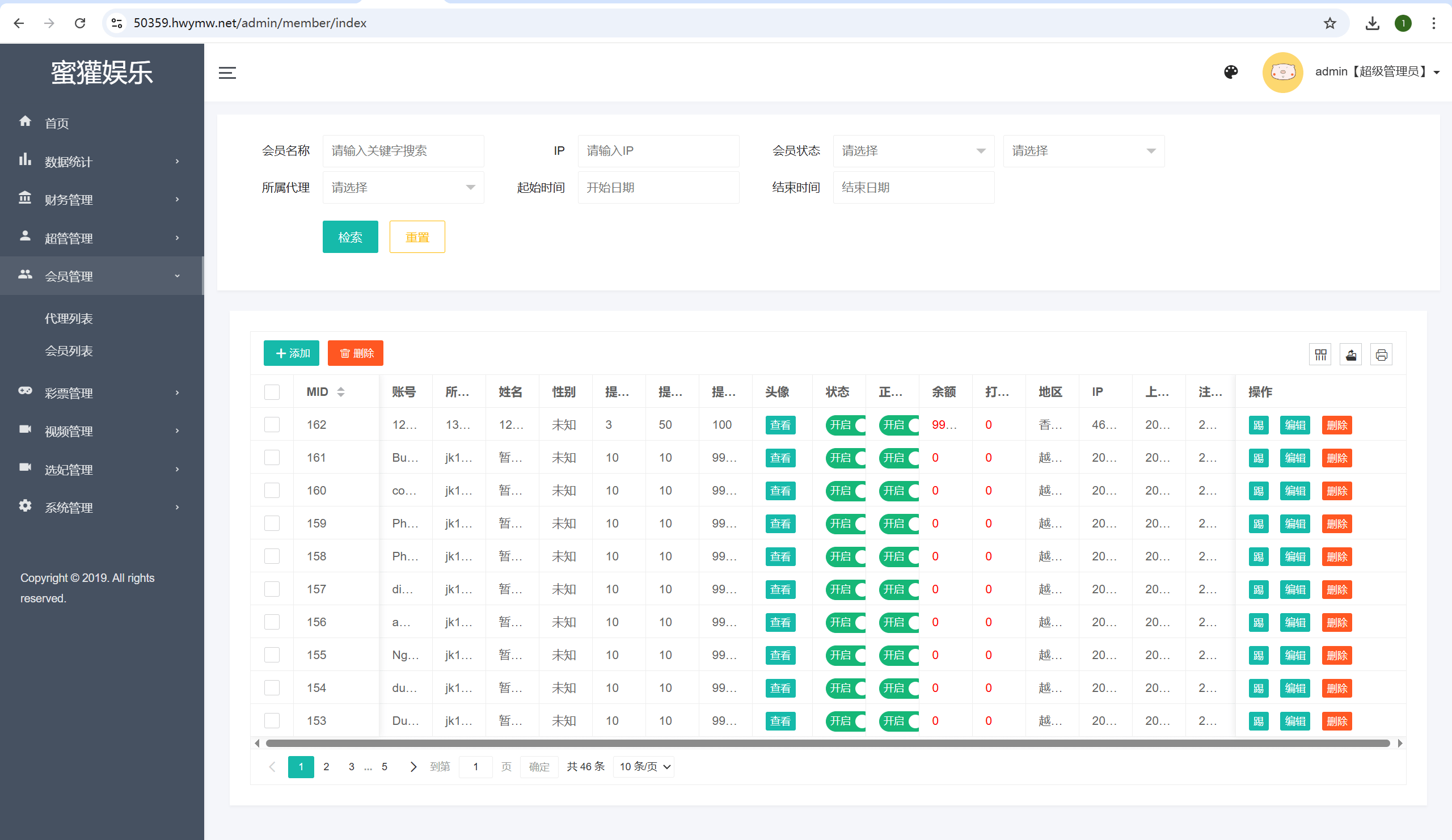
Task: Click the table horizontal scrollbar
Action: [x=828, y=743]
